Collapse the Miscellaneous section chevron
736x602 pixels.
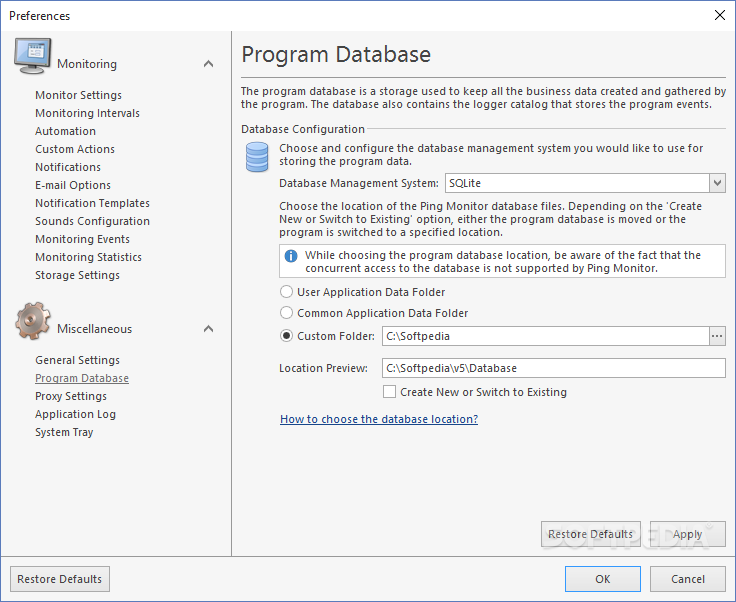pyautogui.click(x=208, y=329)
